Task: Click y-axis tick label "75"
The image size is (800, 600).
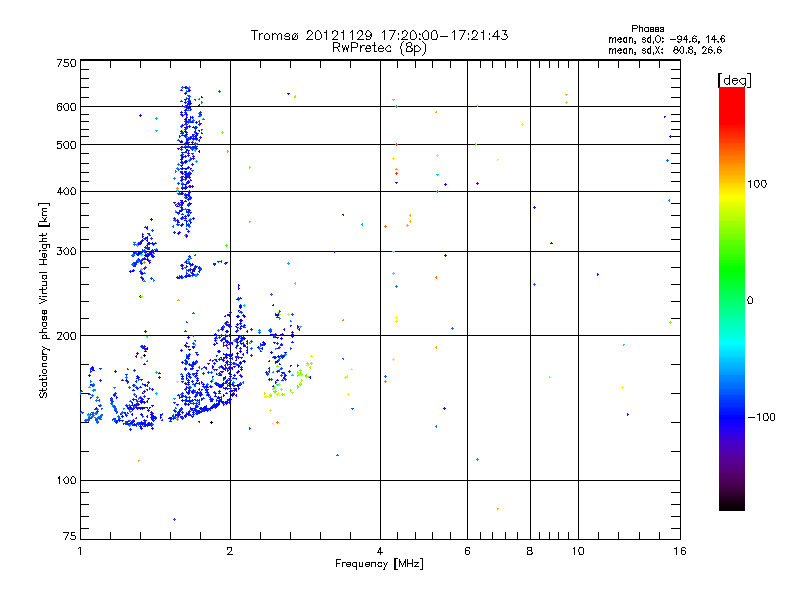Action: tap(70, 536)
